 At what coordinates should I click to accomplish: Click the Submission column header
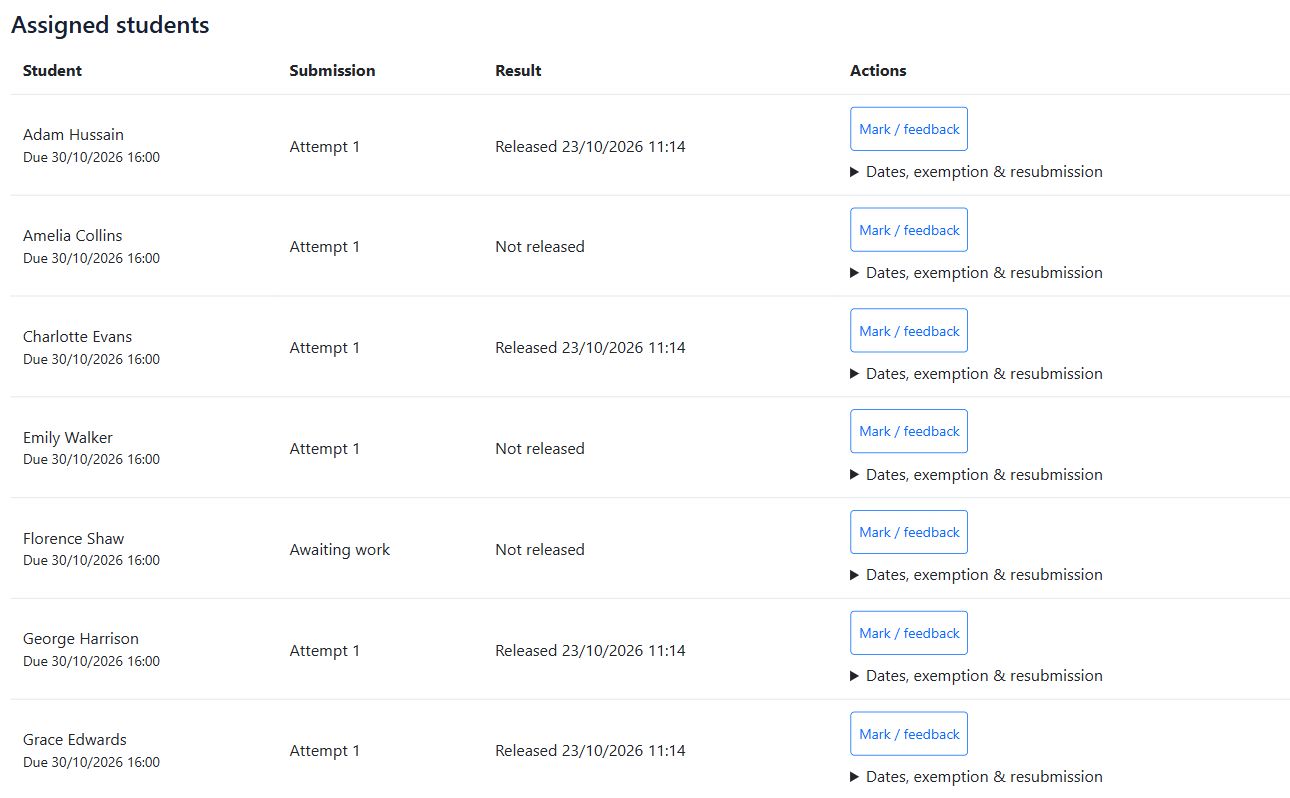pos(332,71)
